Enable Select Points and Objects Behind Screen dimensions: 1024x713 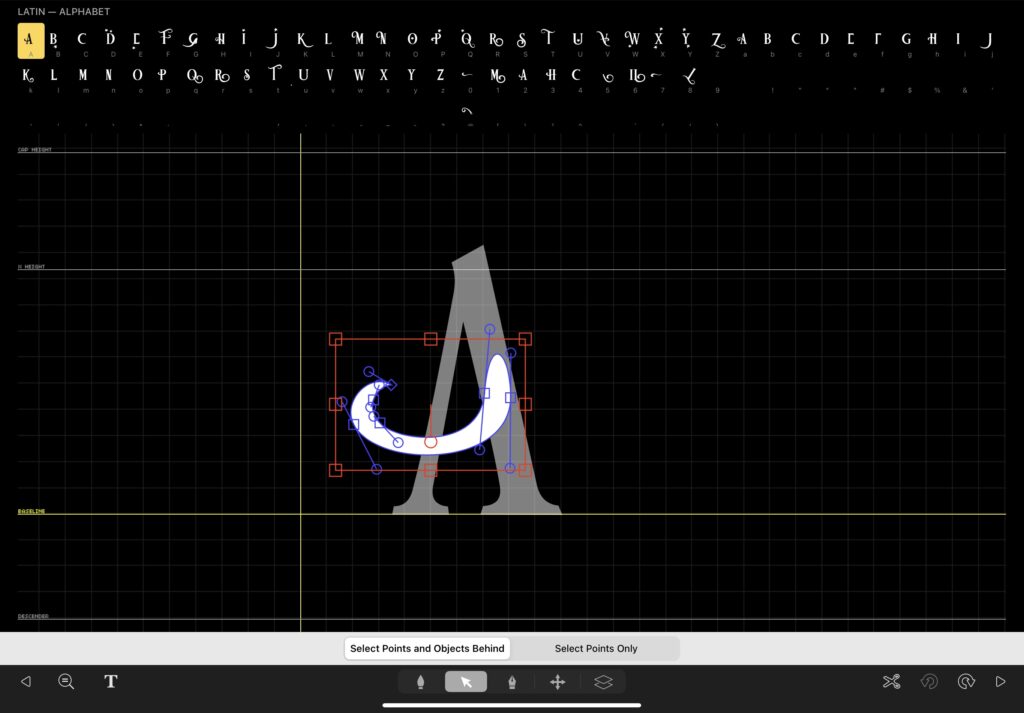coord(427,649)
